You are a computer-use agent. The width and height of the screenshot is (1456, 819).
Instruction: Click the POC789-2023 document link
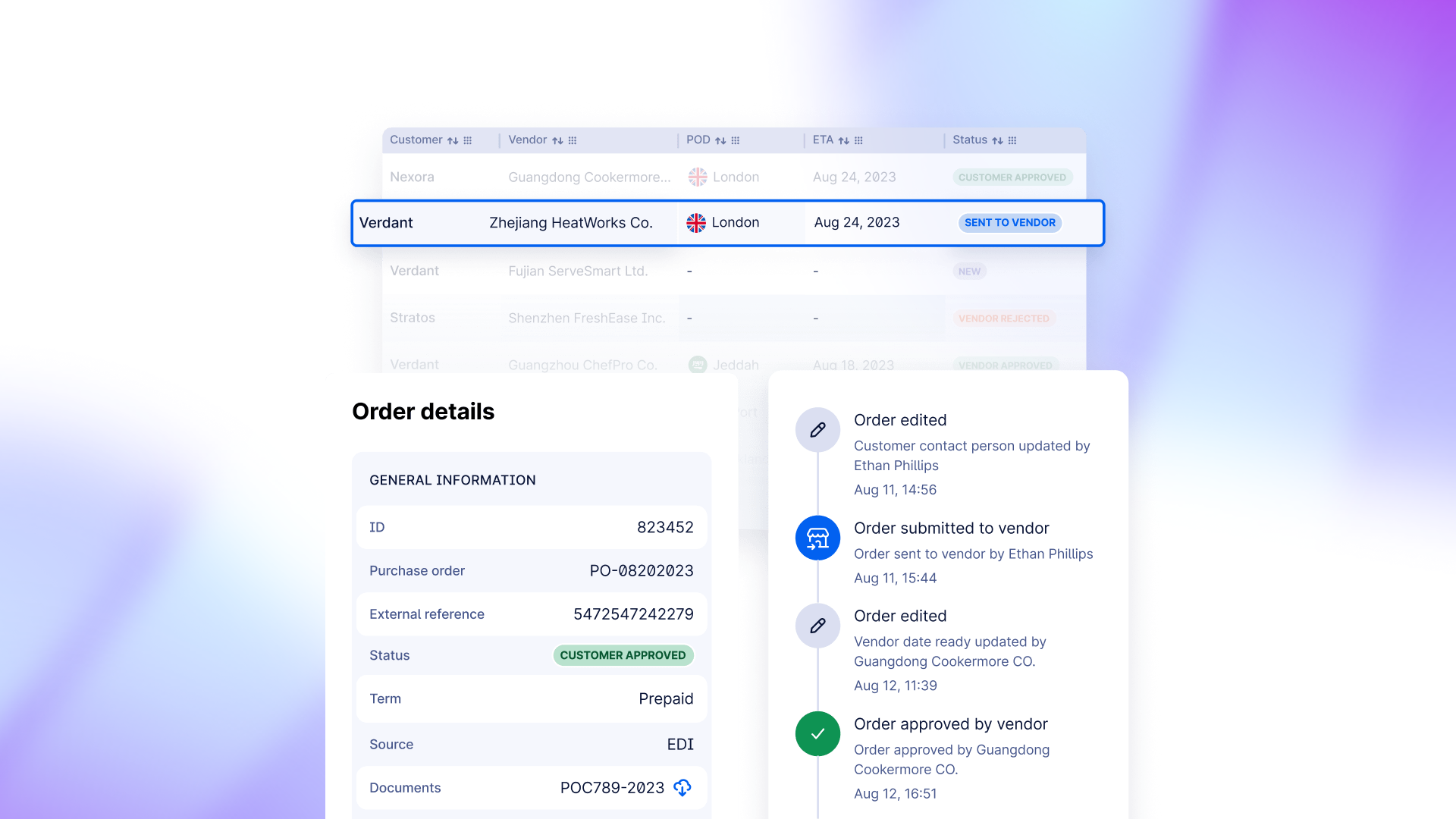point(612,788)
